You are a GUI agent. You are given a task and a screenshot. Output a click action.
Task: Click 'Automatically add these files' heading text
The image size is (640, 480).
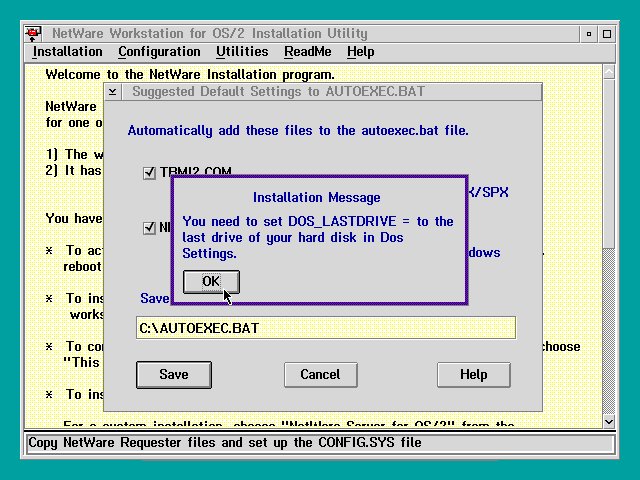click(x=298, y=131)
